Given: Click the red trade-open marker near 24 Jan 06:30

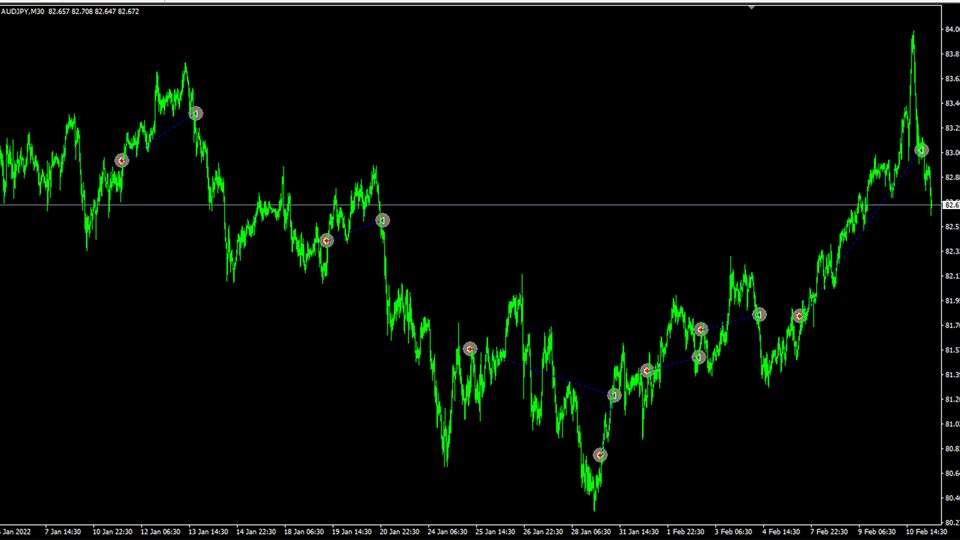Looking at the screenshot, I should click(x=470, y=349).
